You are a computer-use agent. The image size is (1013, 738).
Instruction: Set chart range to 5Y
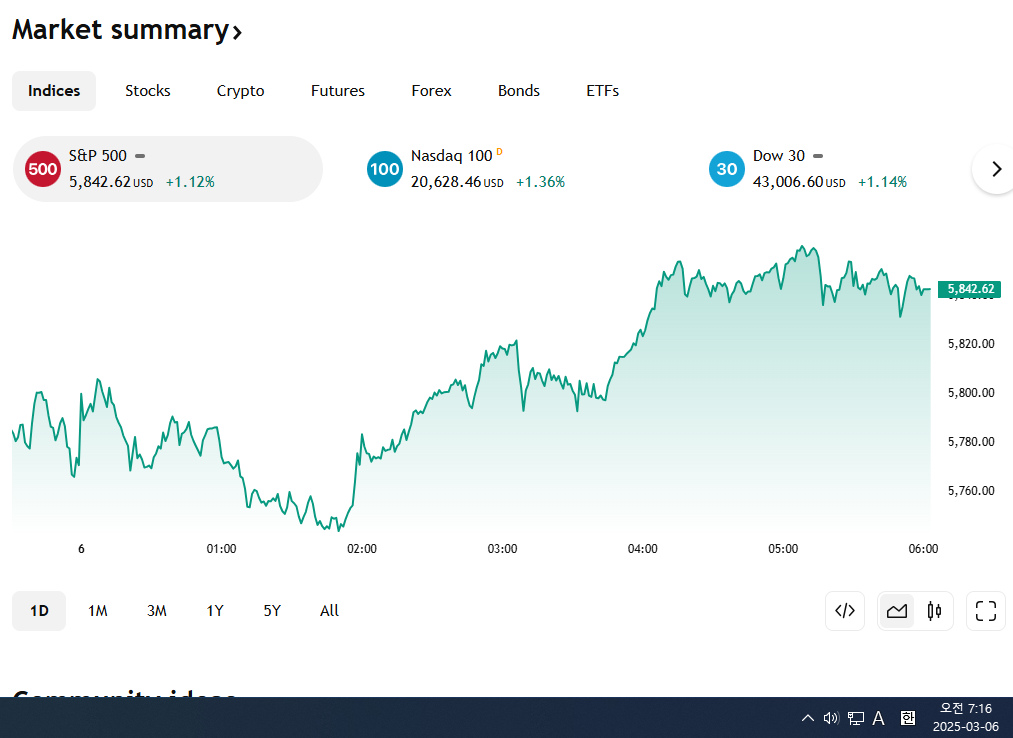click(x=272, y=611)
